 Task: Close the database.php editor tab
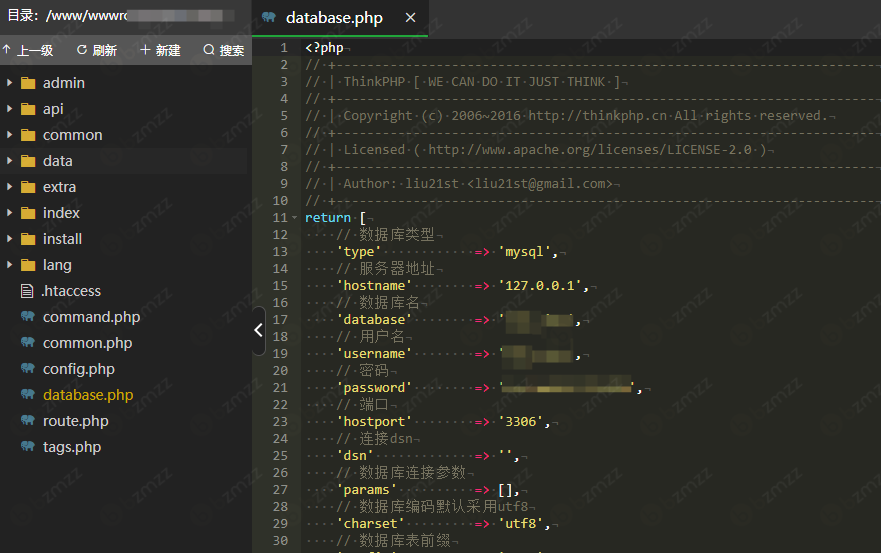(x=411, y=18)
